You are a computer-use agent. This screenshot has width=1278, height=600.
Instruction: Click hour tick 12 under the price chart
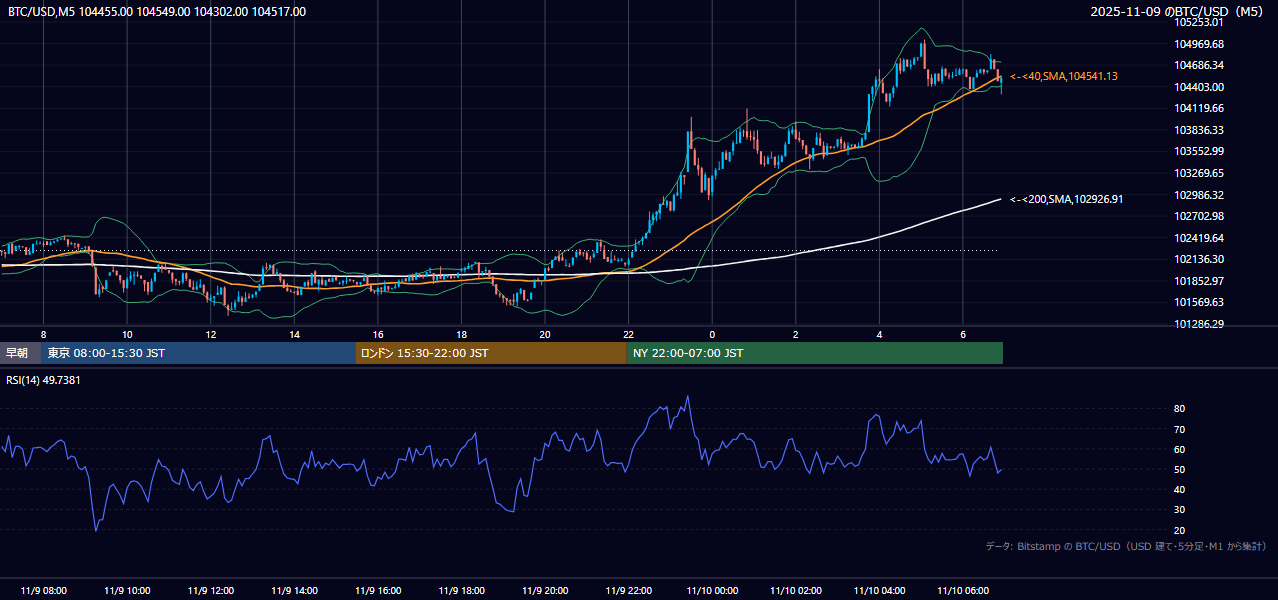point(211,334)
